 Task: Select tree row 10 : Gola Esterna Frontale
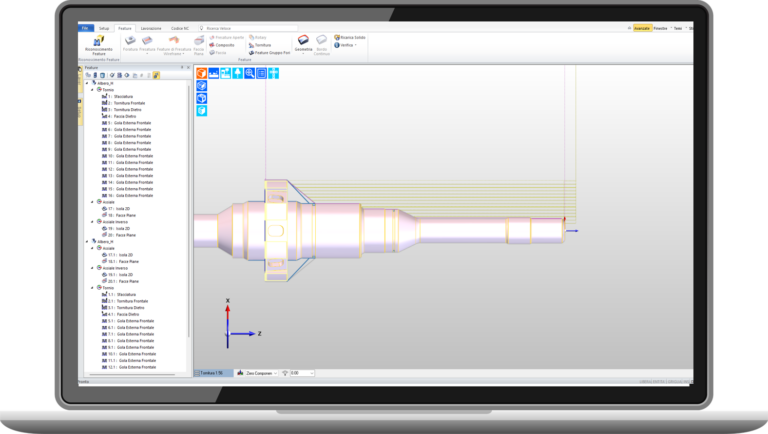[x=127, y=156]
